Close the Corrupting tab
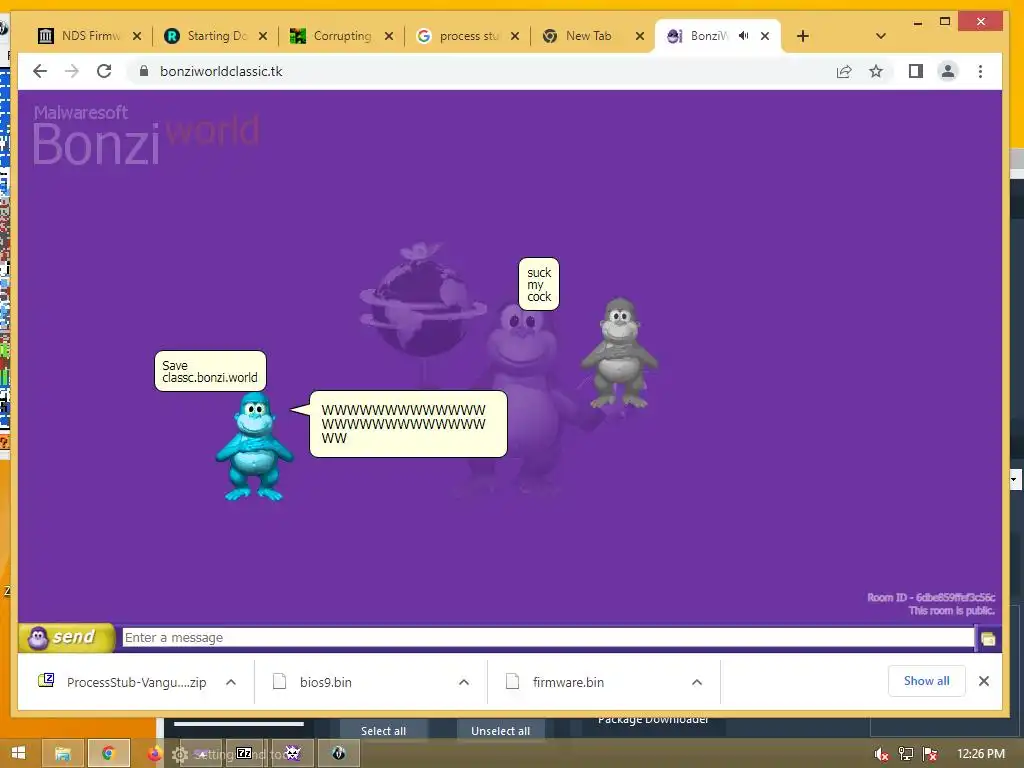The image size is (1024, 768). tap(389, 36)
